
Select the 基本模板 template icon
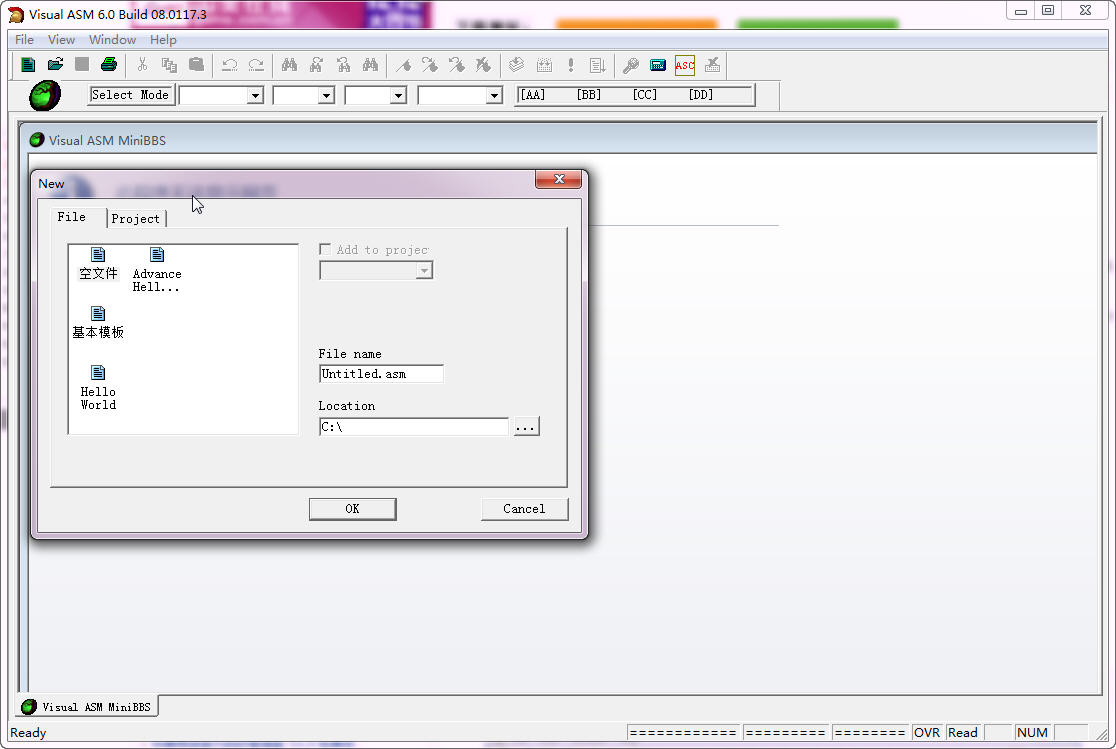98,323
